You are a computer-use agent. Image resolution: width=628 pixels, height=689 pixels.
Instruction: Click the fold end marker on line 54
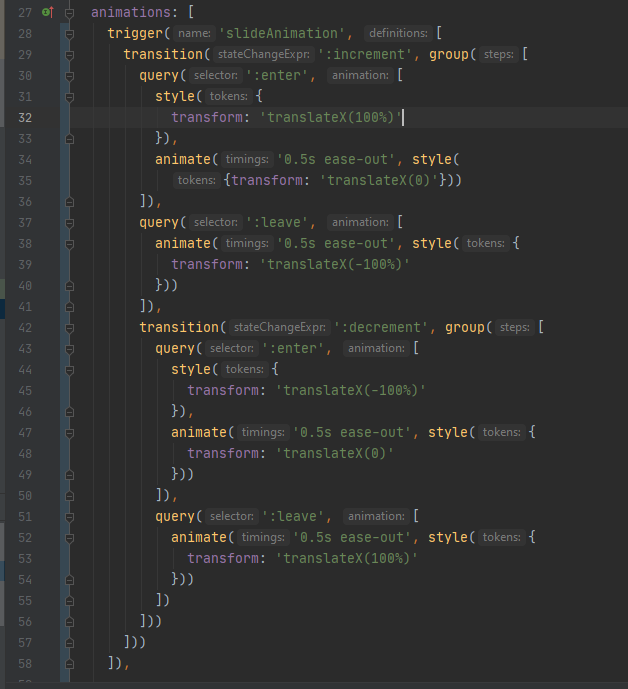69,580
